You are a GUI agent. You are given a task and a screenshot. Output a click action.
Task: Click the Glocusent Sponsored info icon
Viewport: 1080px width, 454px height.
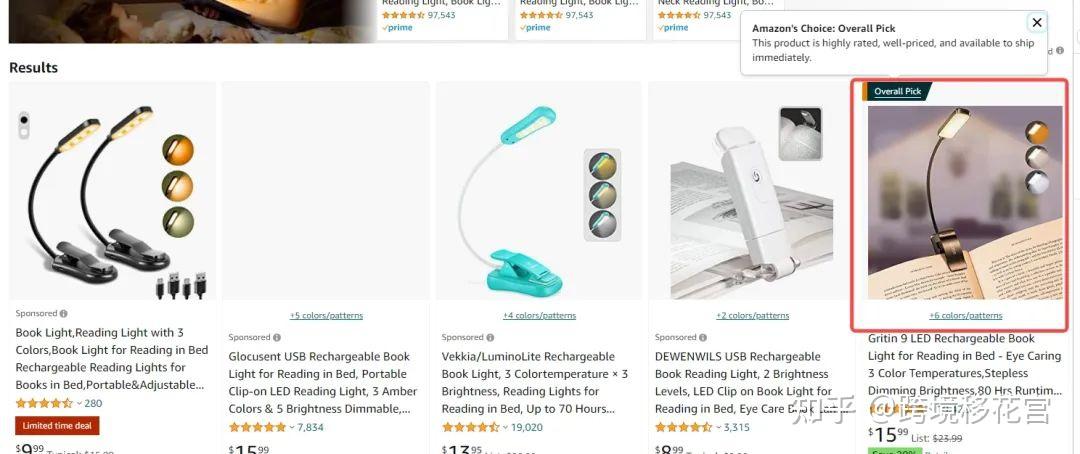tap(276, 338)
